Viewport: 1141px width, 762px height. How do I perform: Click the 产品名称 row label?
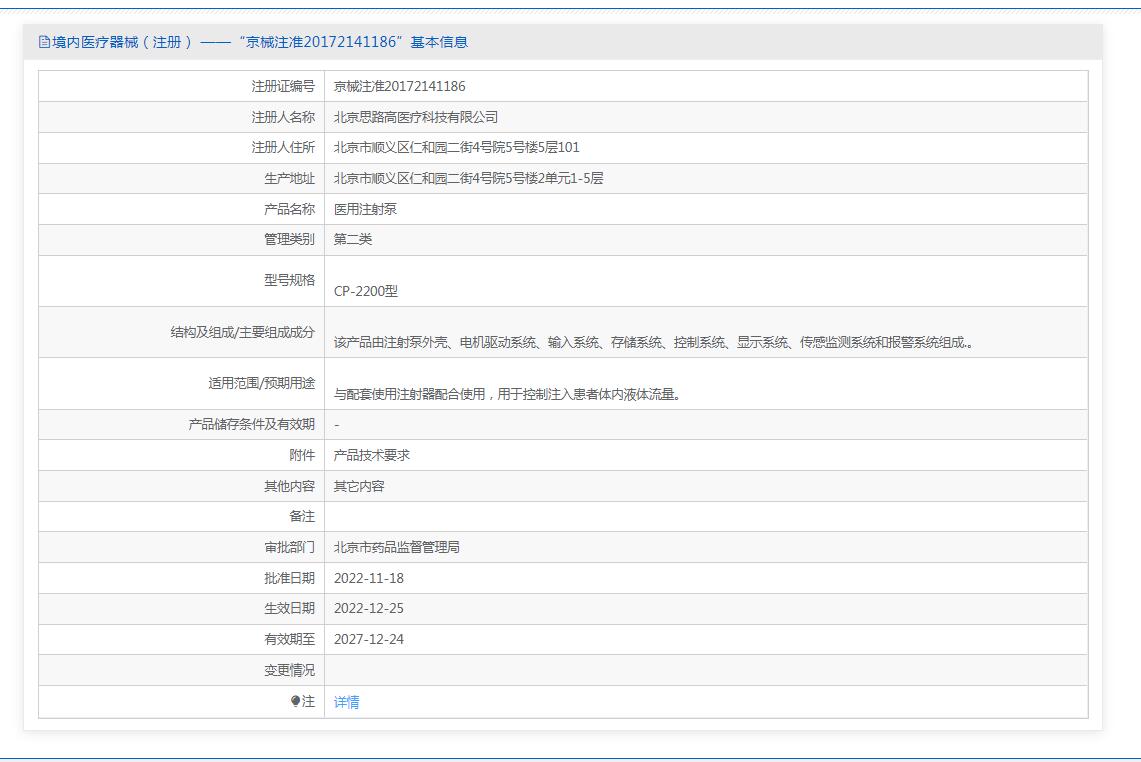click(290, 210)
